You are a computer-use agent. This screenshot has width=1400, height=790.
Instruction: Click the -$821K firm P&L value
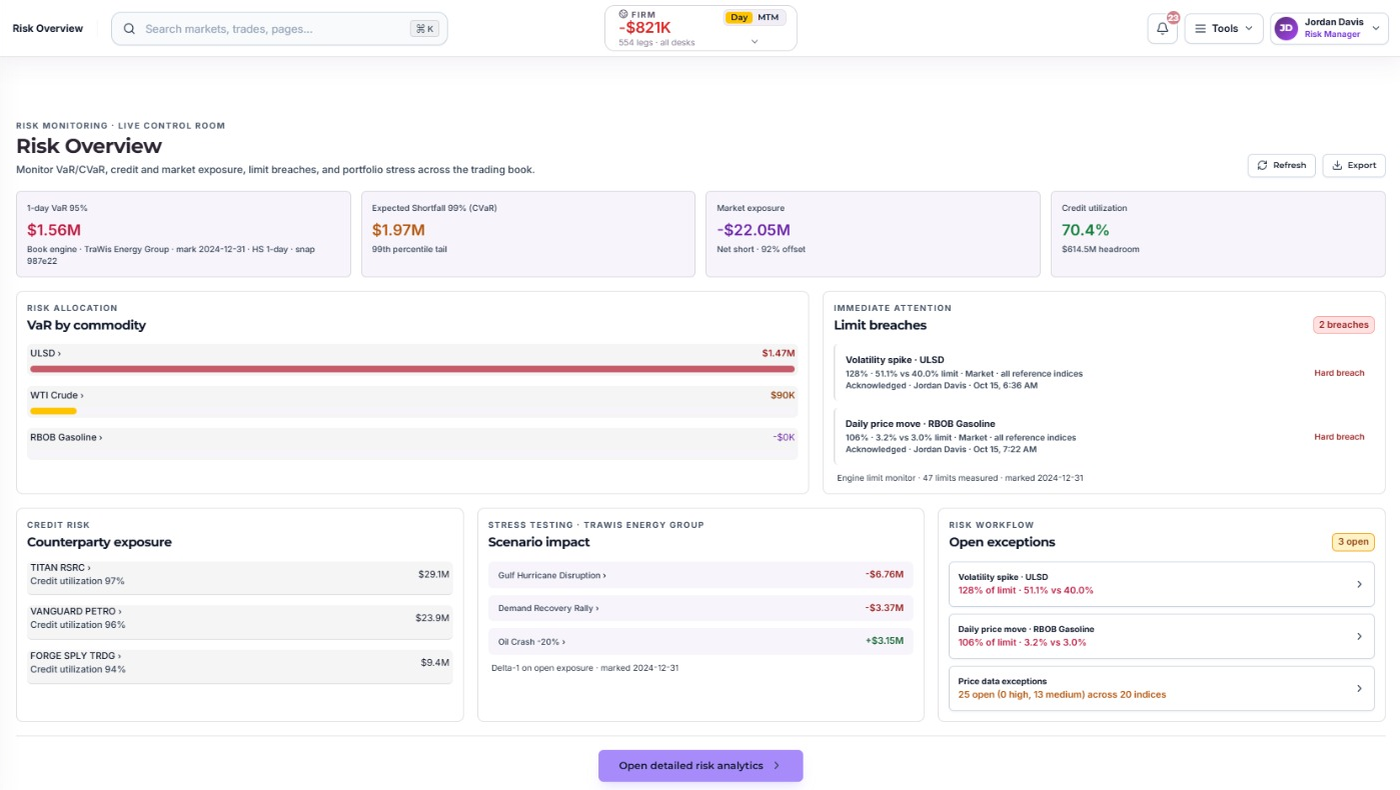pos(644,27)
